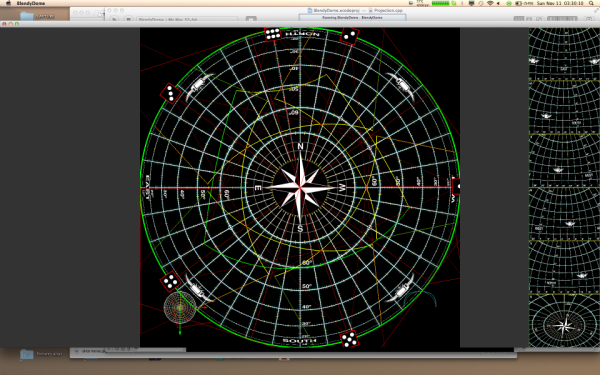Image resolution: width=600 pixels, height=375 pixels.
Task: Click the upper-right horned skull emblem
Action: click(401, 85)
